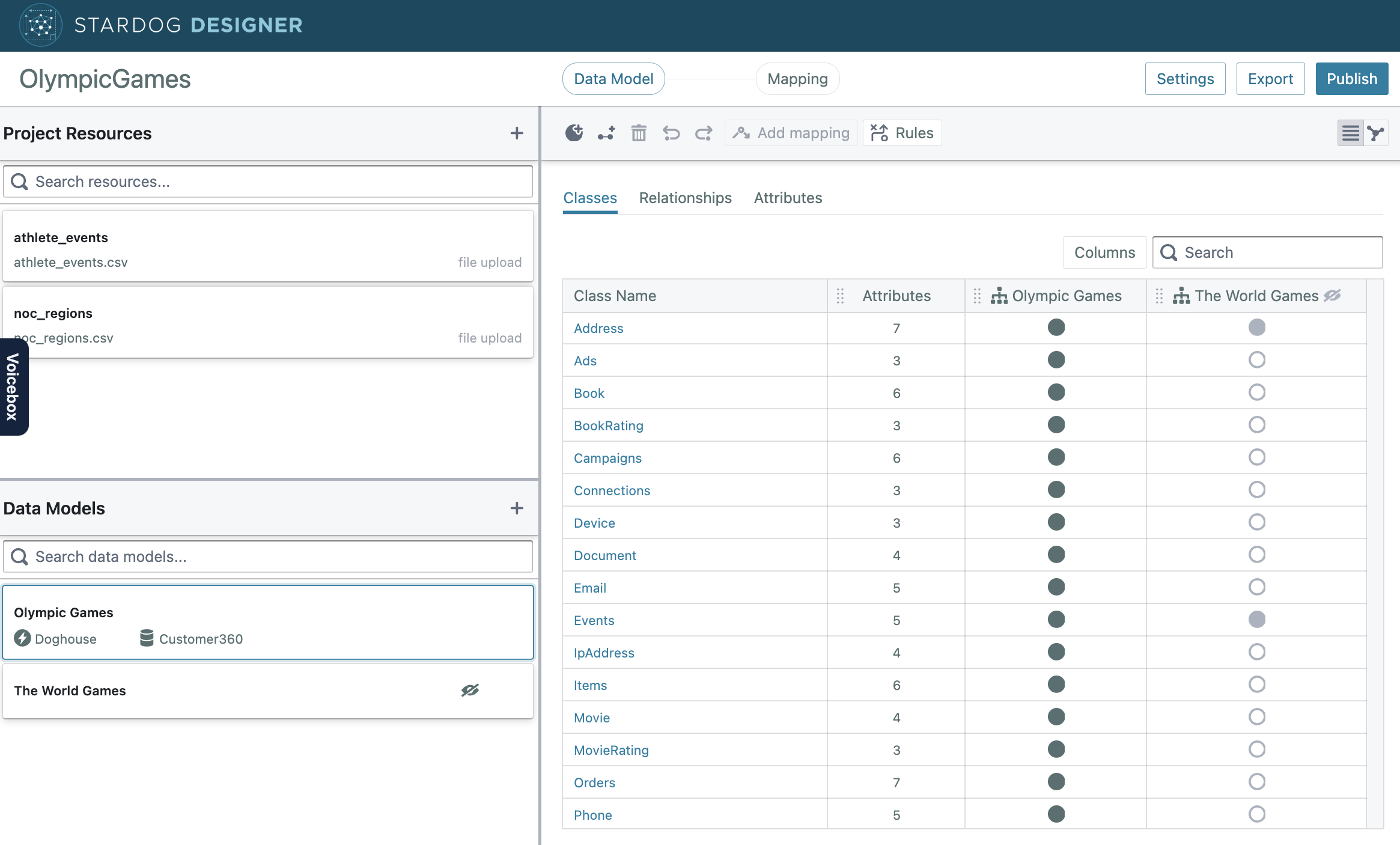The width and height of the screenshot is (1400, 845).
Task: Click the delete trash icon
Action: (639, 133)
